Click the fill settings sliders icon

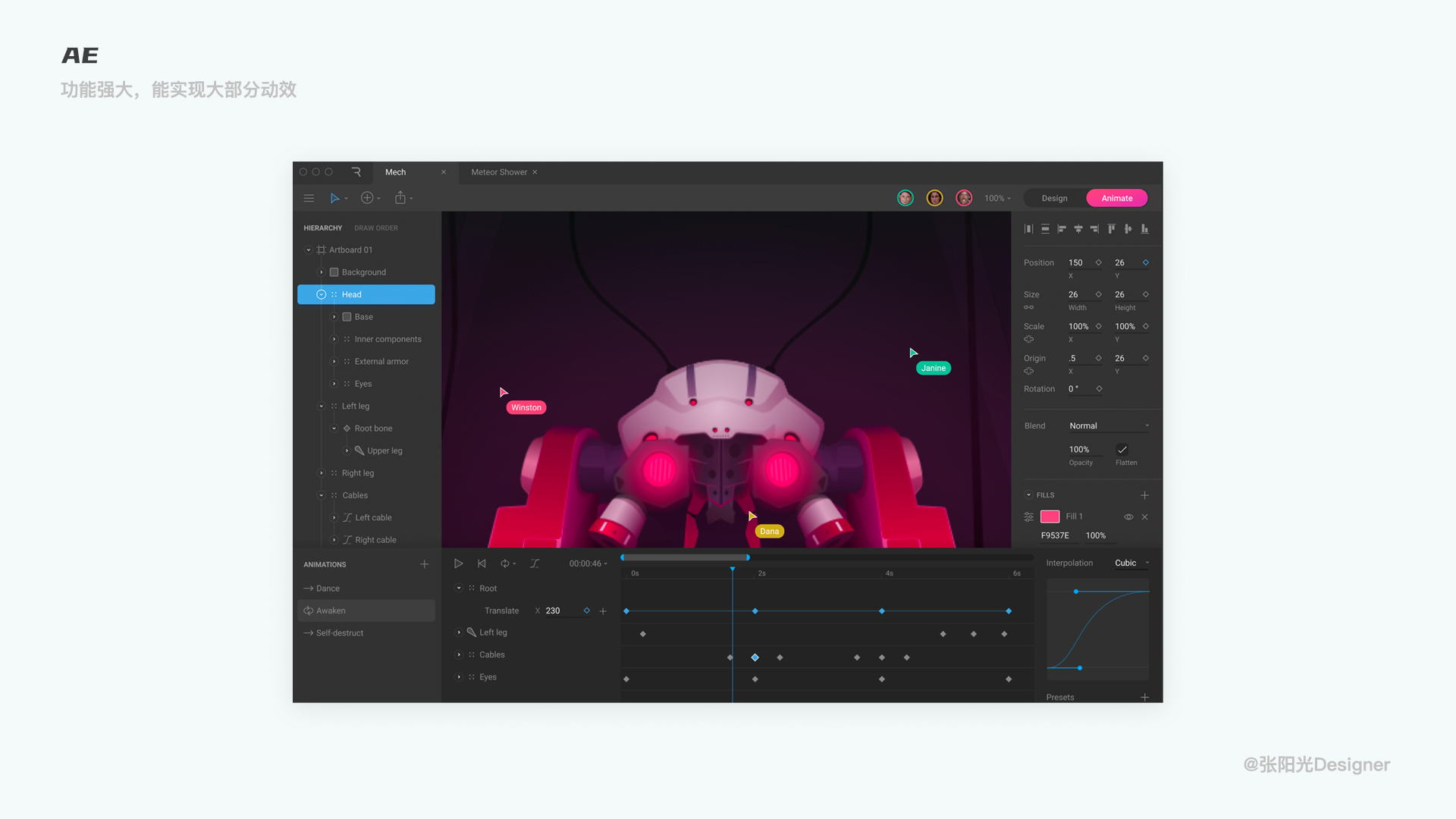[1028, 517]
